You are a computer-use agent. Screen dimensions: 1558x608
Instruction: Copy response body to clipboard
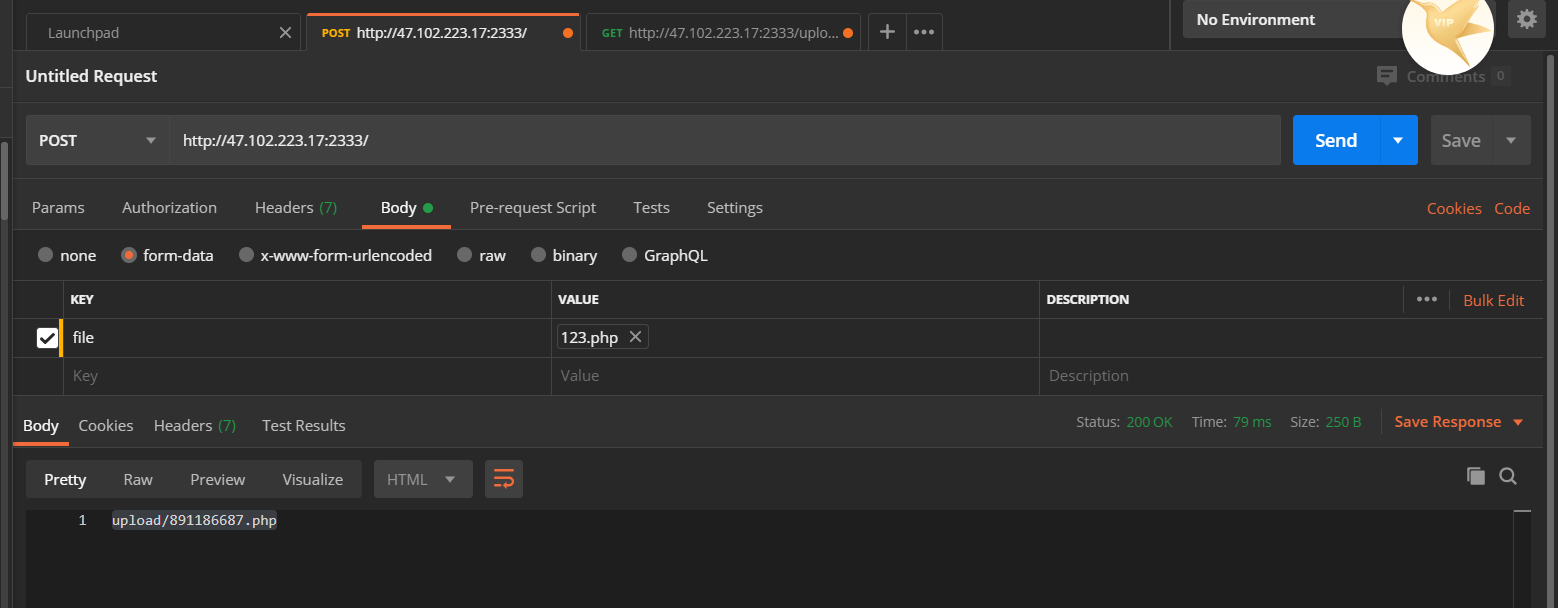(x=1475, y=476)
